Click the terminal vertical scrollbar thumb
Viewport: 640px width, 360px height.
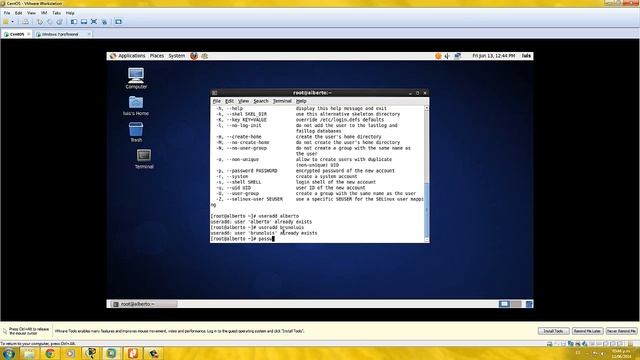point(427,209)
